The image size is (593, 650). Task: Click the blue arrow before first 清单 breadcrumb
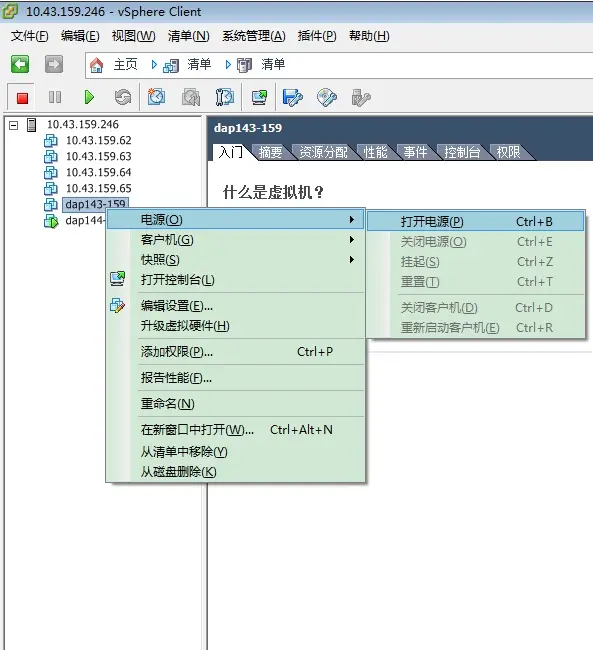pyautogui.click(x=154, y=65)
